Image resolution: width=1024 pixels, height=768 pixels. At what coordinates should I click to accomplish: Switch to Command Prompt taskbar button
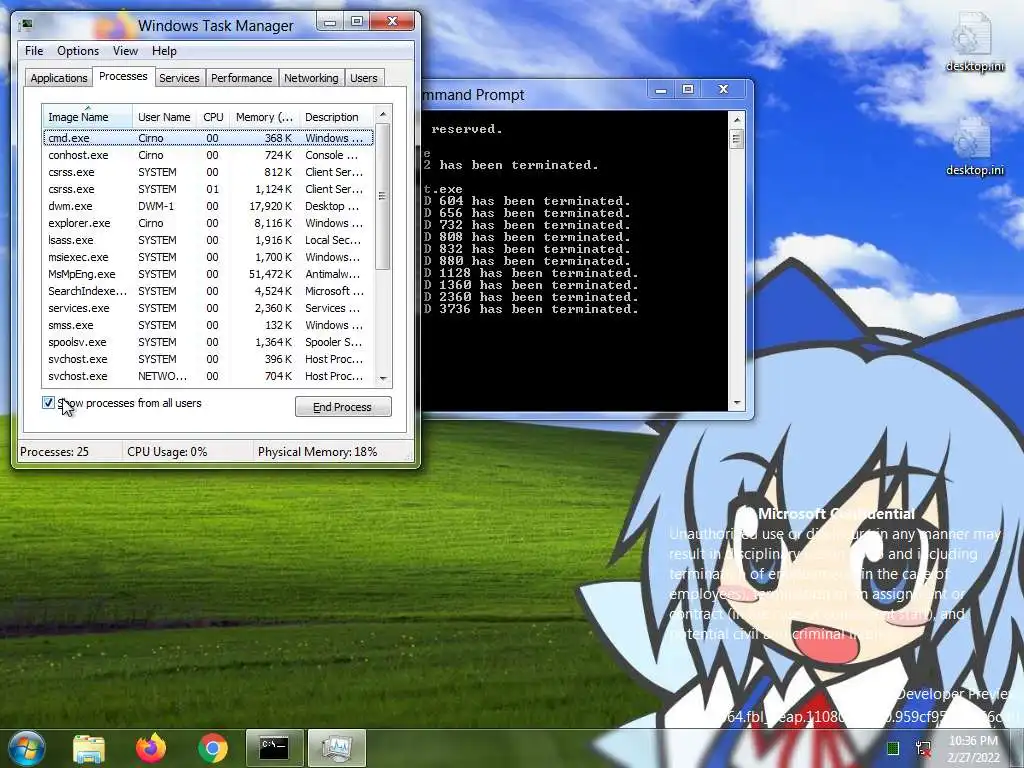[x=274, y=748]
